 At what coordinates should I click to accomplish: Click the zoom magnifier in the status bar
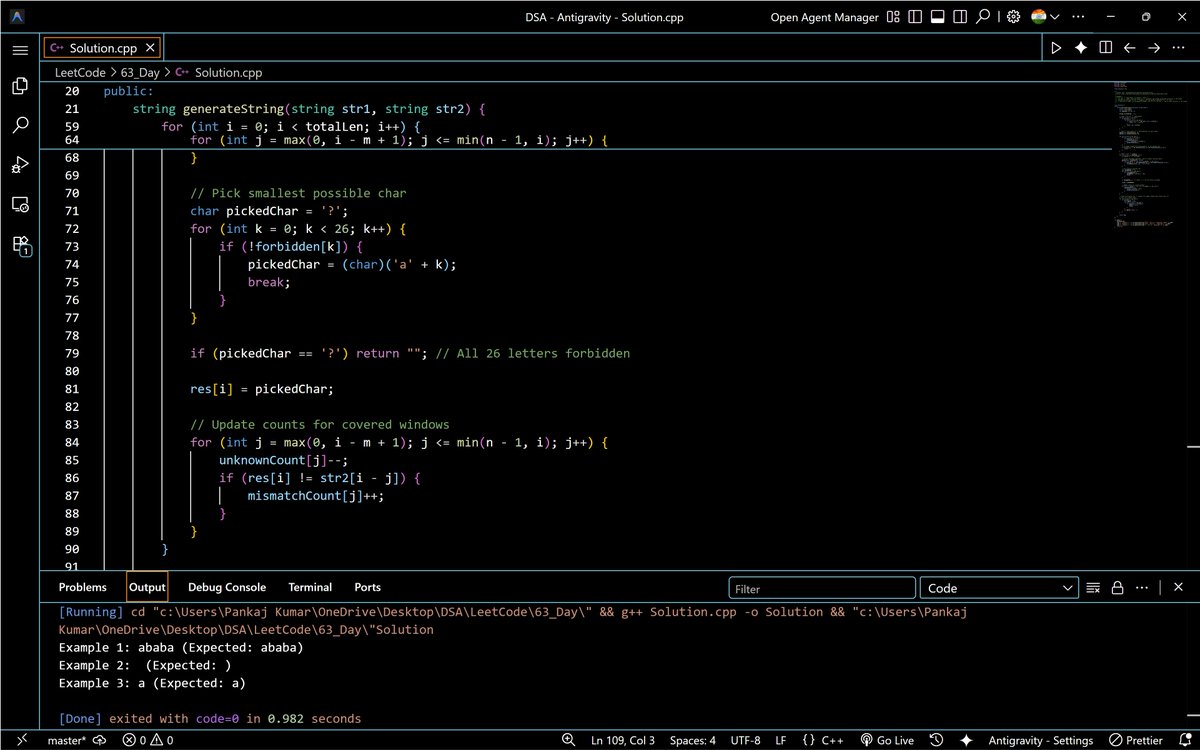[568, 741]
